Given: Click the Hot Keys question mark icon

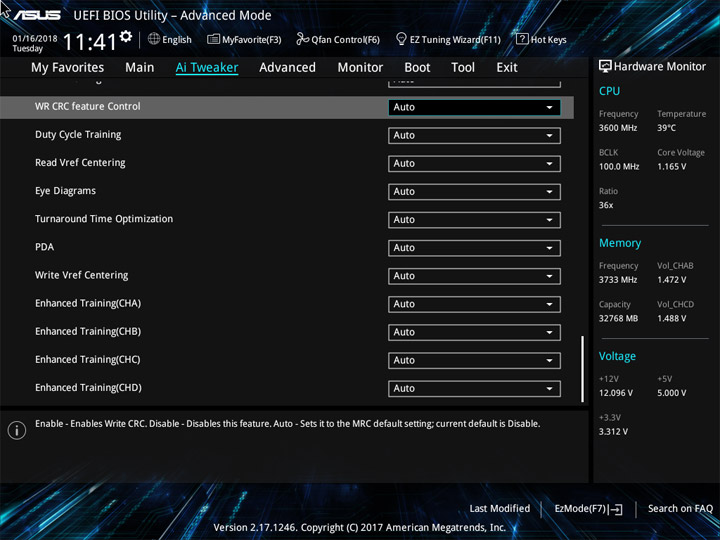Looking at the screenshot, I should click(x=522, y=39).
